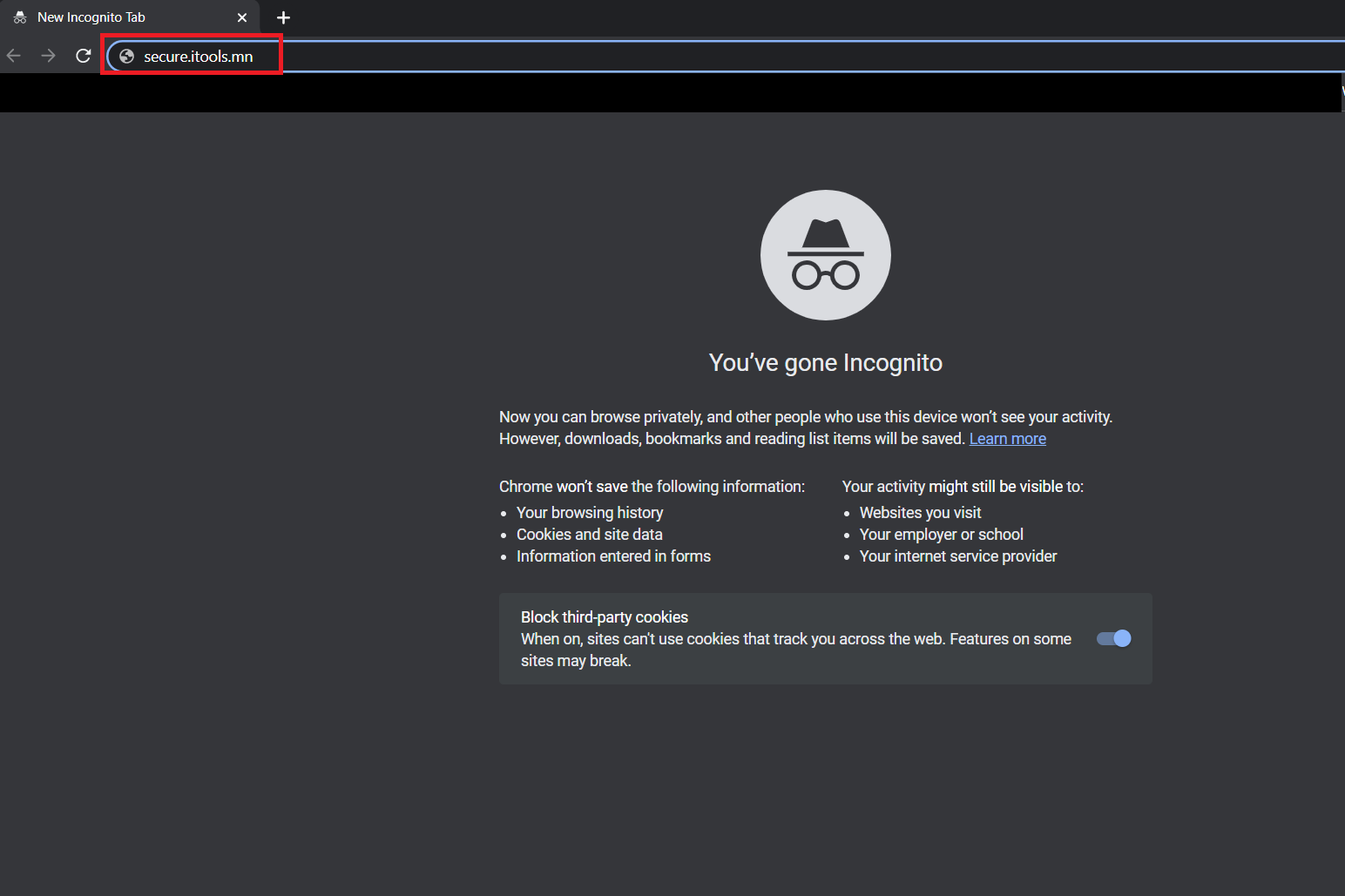Click the browser back arrow
The image size is (1345, 896).
14,56
